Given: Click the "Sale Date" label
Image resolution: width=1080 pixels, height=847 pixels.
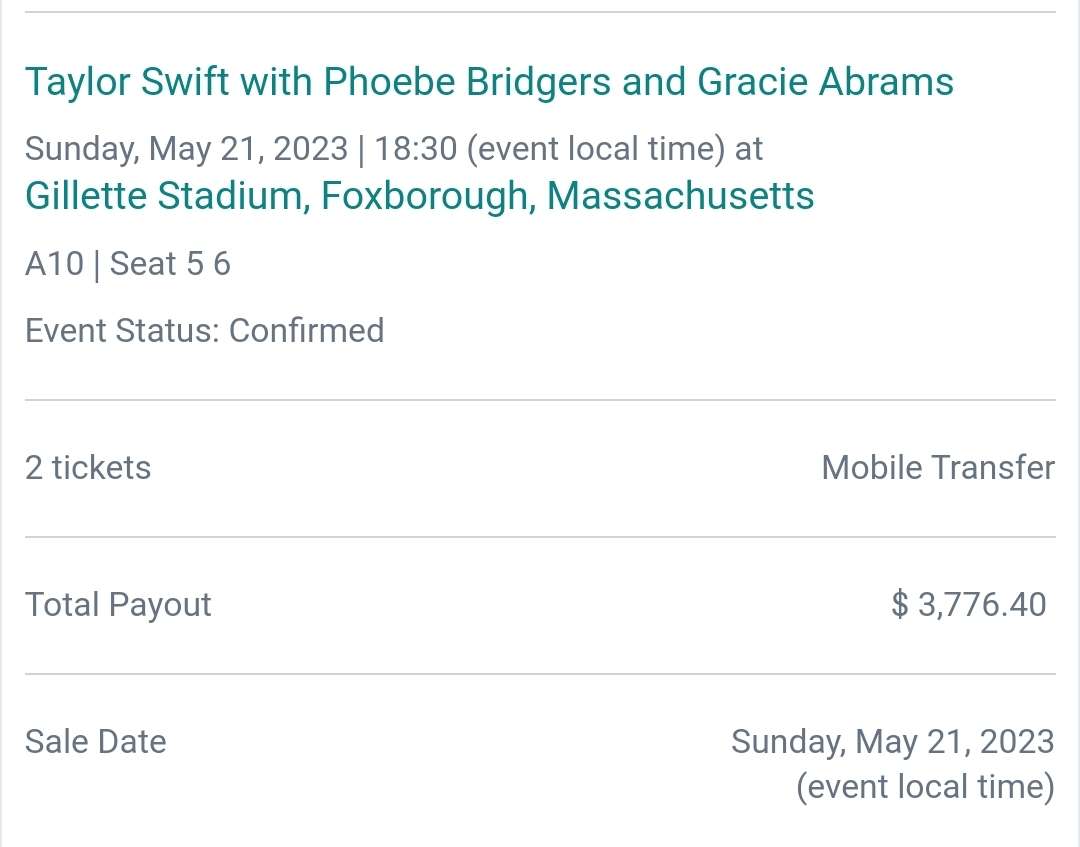Looking at the screenshot, I should (96, 742).
